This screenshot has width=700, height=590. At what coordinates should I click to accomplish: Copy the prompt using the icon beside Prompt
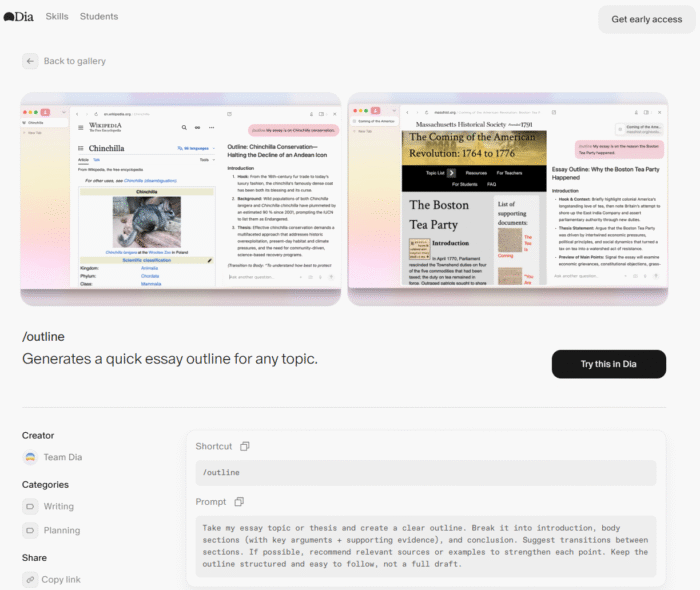click(x=239, y=501)
